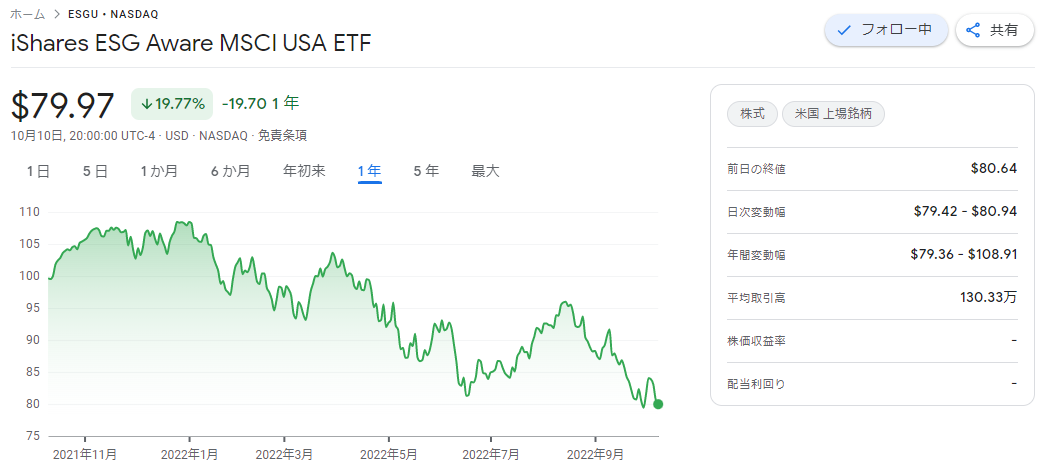Image resolution: width=1050 pixels, height=470 pixels.
Task: Click the 免責条項 disclaimer link
Action: pos(283,136)
